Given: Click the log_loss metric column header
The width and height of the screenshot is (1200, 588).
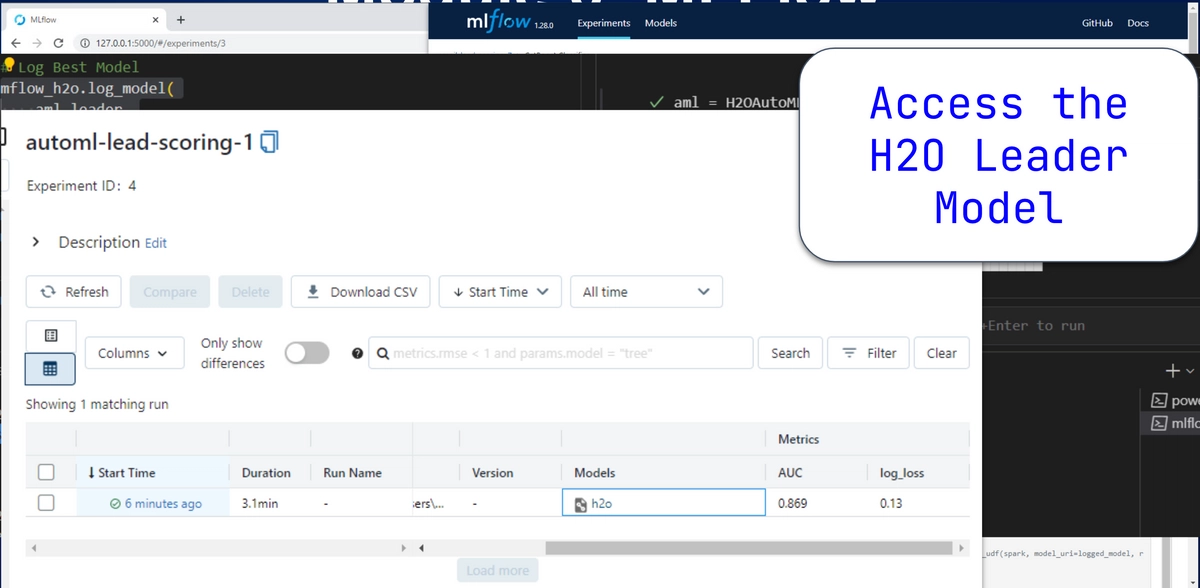Looking at the screenshot, I should 902,473.
